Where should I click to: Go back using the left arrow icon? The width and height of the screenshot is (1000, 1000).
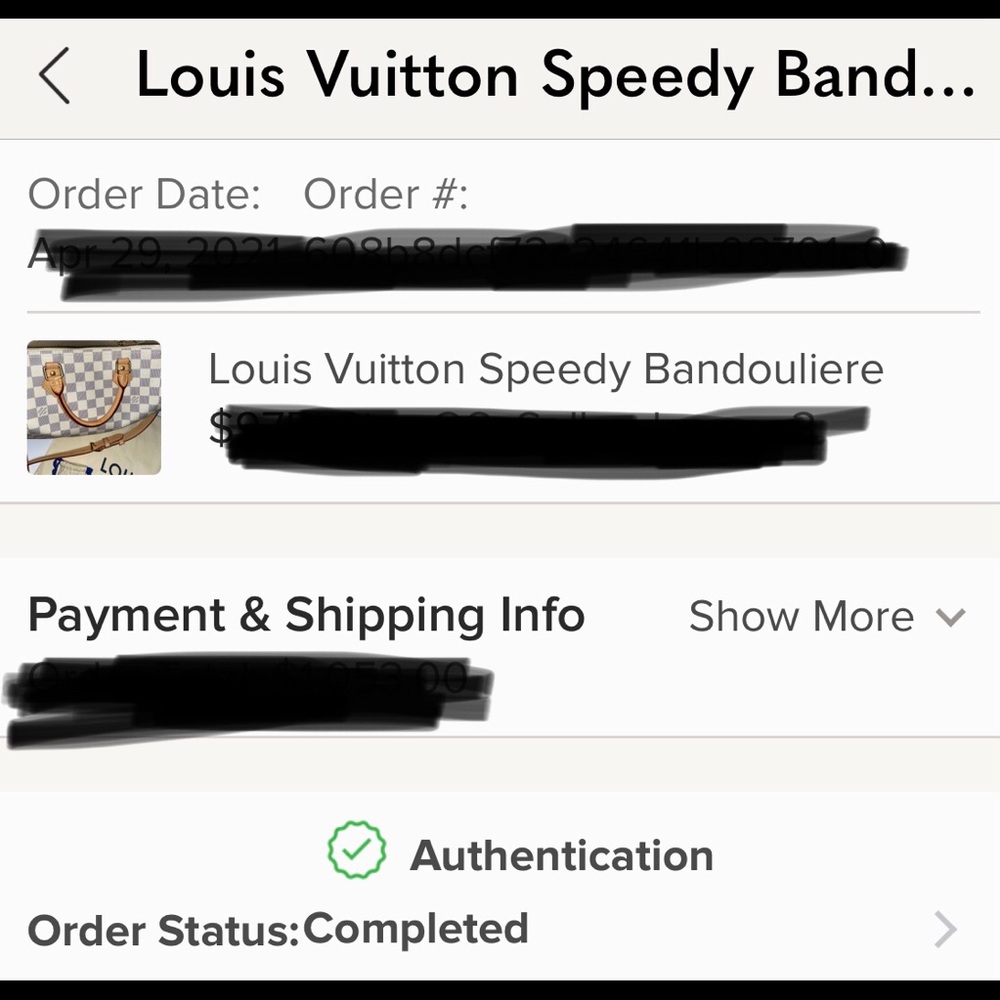pyautogui.click(x=54, y=75)
